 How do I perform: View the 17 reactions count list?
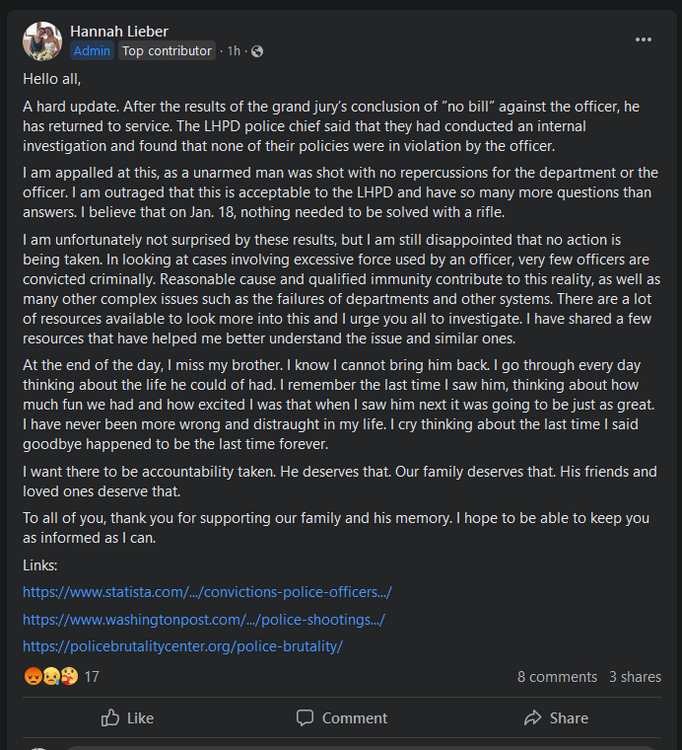[92, 677]
